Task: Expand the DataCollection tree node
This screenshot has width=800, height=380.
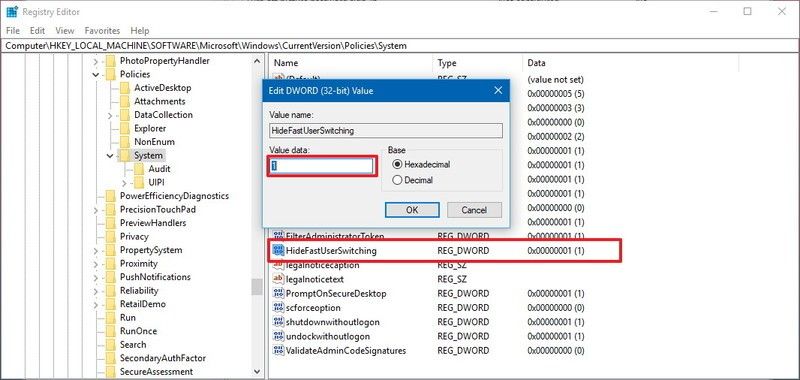Action: click(110, 115)
